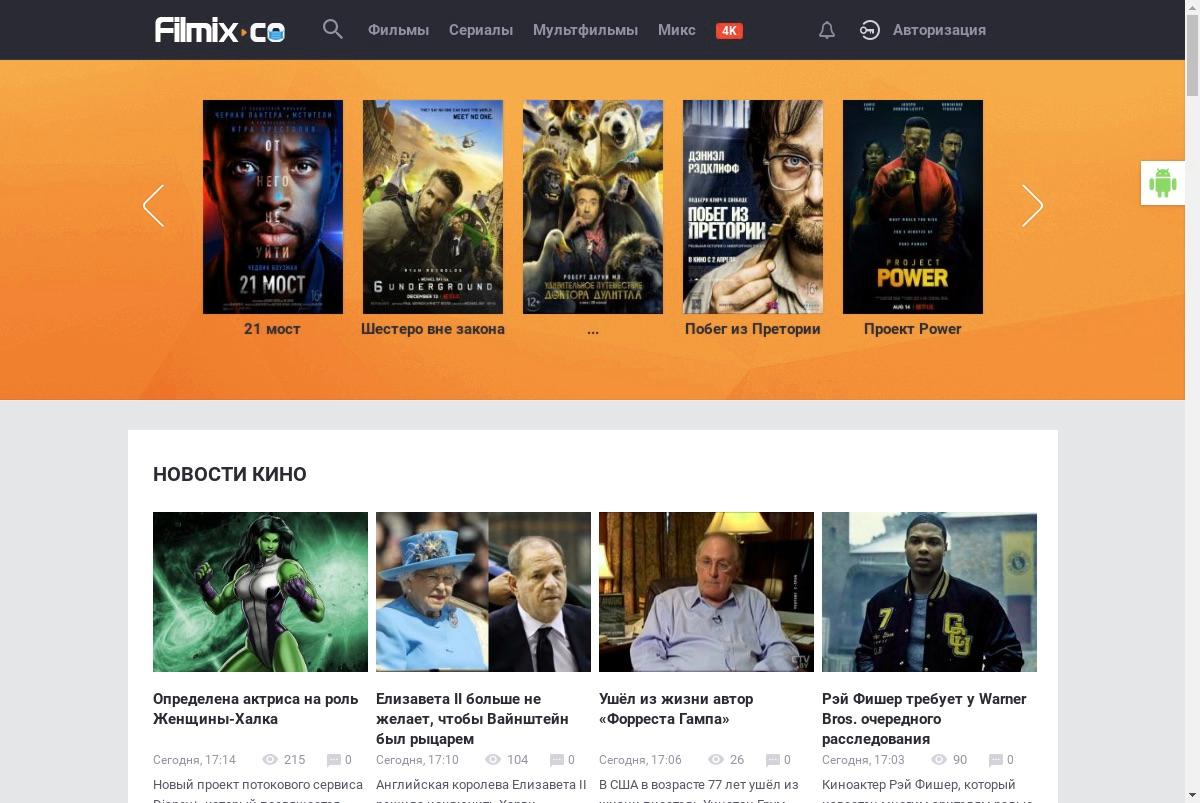
Task: Read headline Ушёл из жизни автор Форреста Гампа
Action: (x=676, y=709)
